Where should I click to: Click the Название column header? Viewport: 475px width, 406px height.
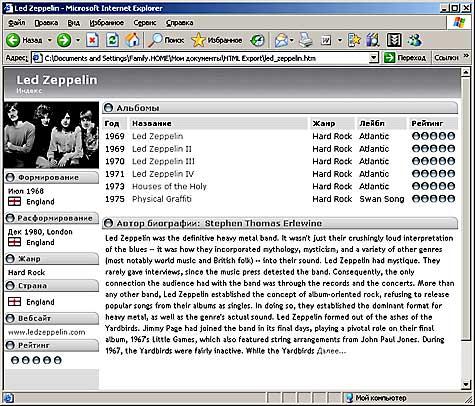[219, 123]
